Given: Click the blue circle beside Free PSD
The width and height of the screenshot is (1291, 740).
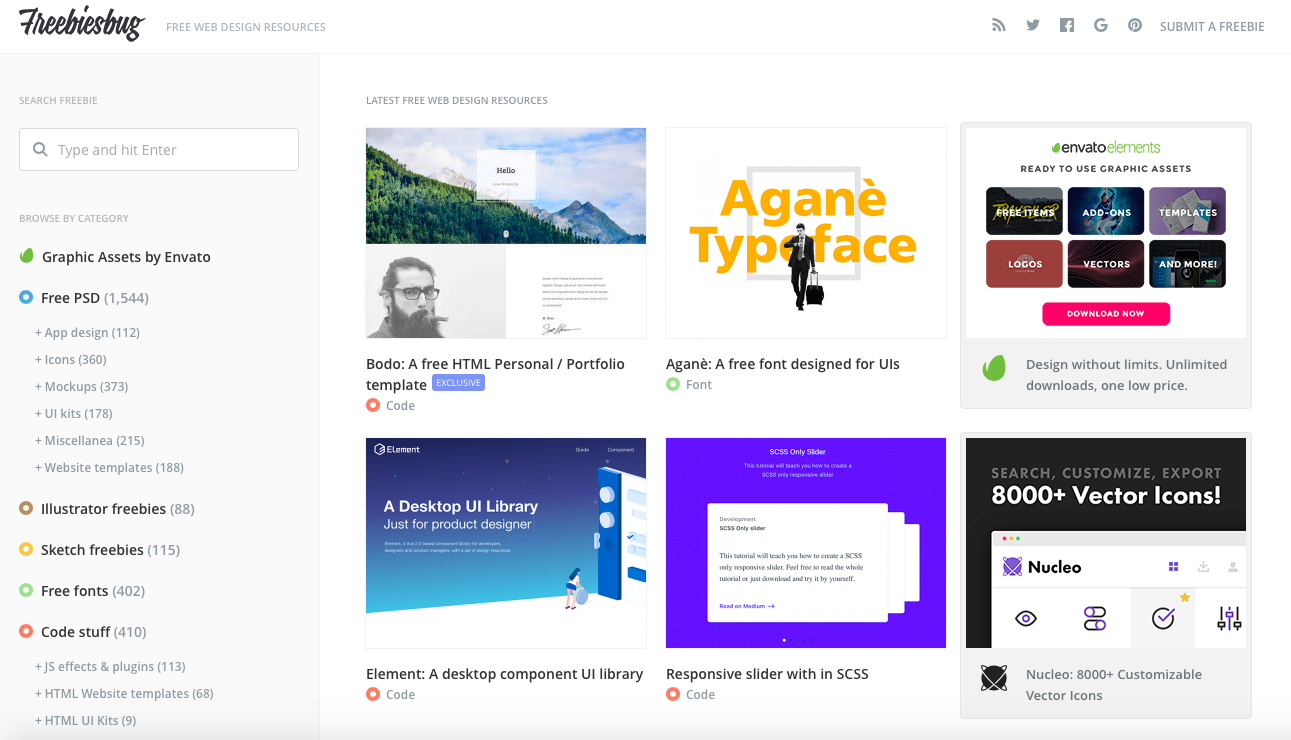Looking at the screenshot, I should pyautogui.click(x=26, y=297).
